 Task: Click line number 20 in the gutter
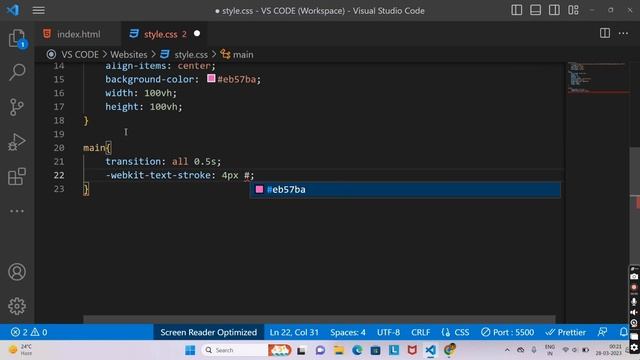(x=59, y=148)
